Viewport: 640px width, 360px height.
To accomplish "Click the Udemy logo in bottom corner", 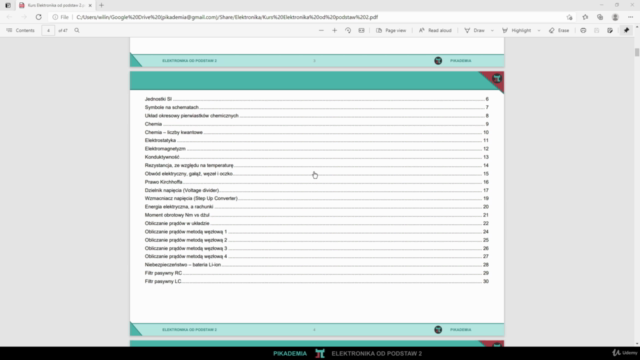I will (624, 353).
